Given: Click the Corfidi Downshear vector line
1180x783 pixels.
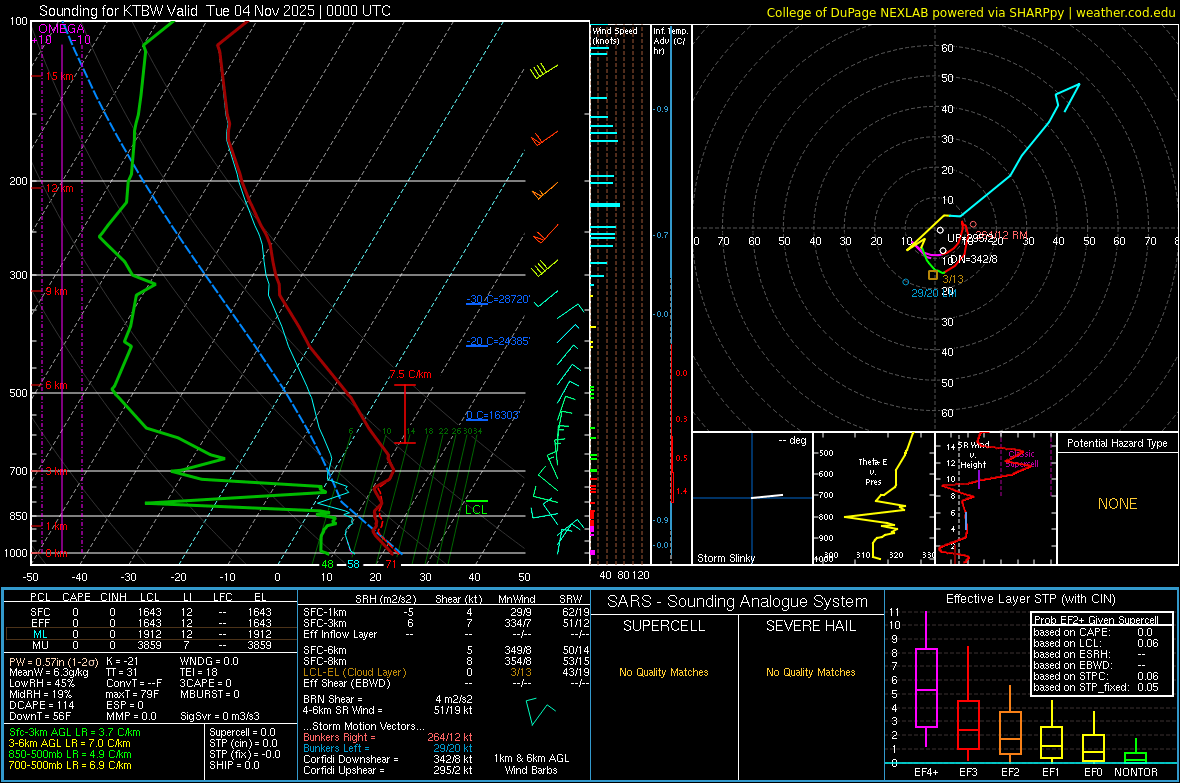Looking at the screenshot, I should point(388,759).
